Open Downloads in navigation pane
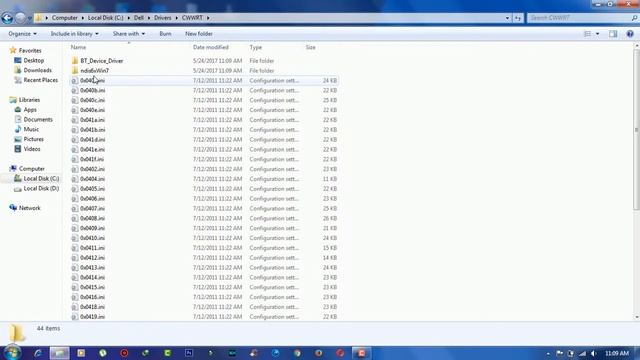This screenshot has width=640, height=360. pos(37,70)
